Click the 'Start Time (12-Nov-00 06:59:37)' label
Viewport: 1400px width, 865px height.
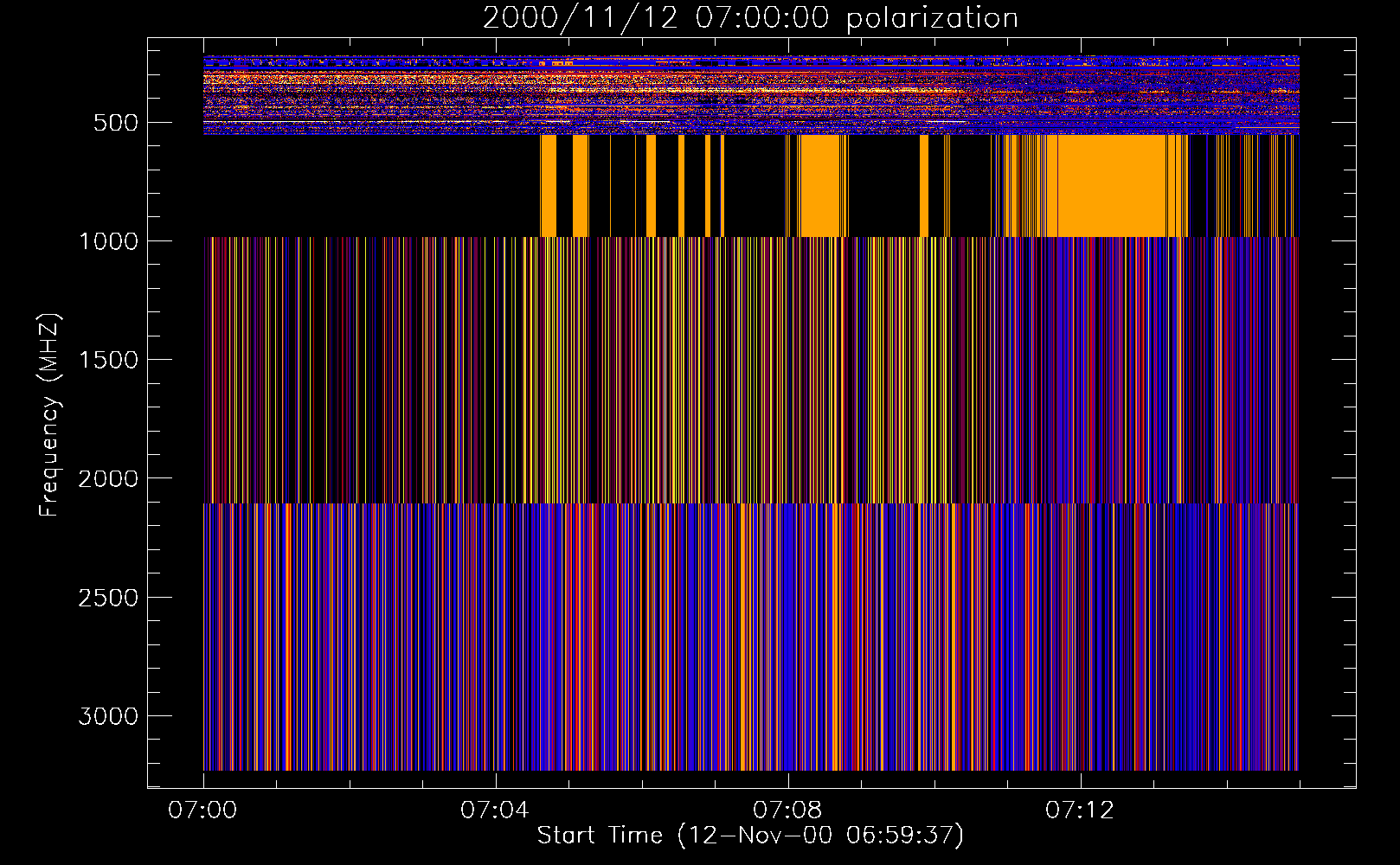pyautogui.click(x=750, y=835)
